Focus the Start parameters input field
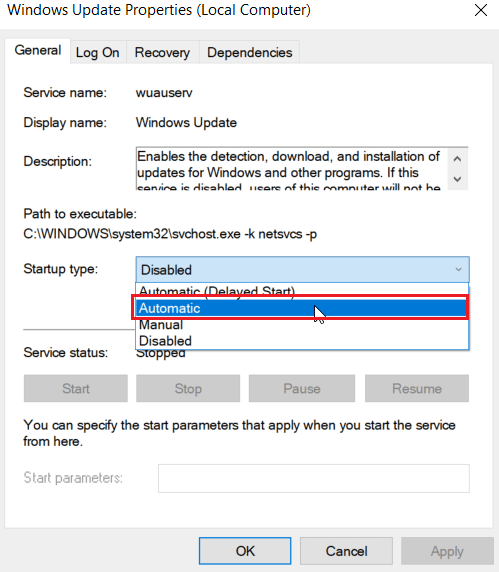Viewport: 499px width, 572px height. pyautogui.click(x=314, y=478)
